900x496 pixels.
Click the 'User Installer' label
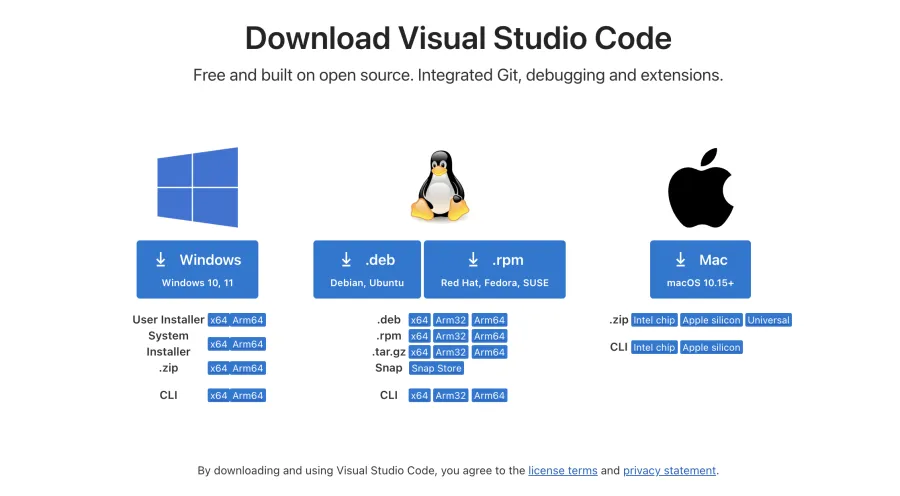(x=168, y=320)
